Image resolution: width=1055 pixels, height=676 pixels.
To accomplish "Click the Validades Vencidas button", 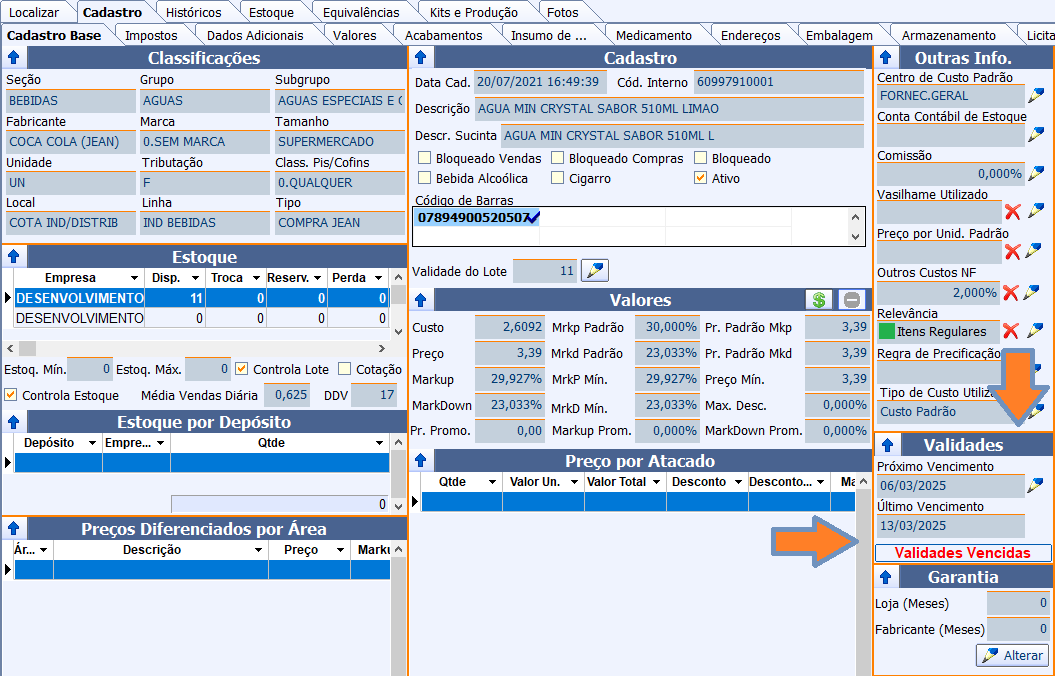I will (963, 553).
